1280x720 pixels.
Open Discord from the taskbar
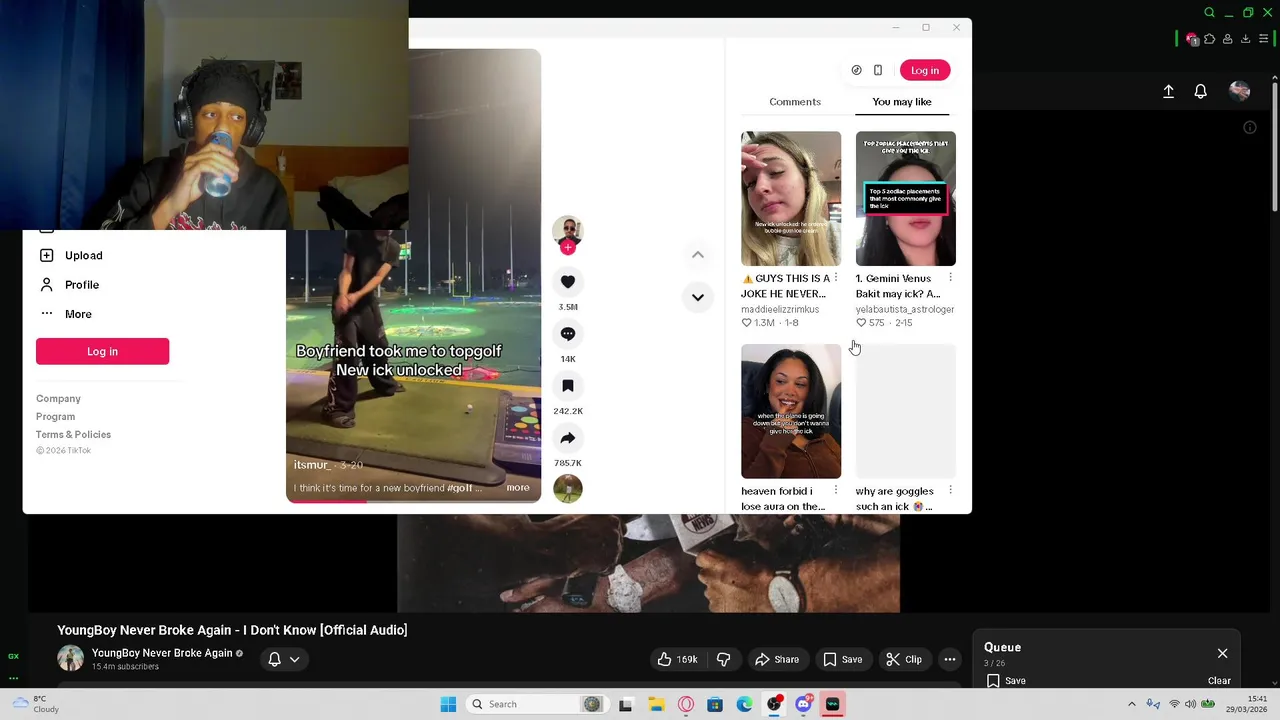pyautogui.click(x=803, y=704)
